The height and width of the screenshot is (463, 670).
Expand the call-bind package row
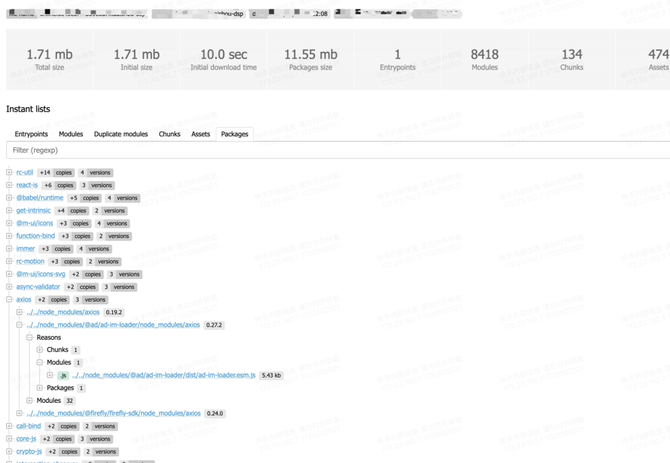9,426
